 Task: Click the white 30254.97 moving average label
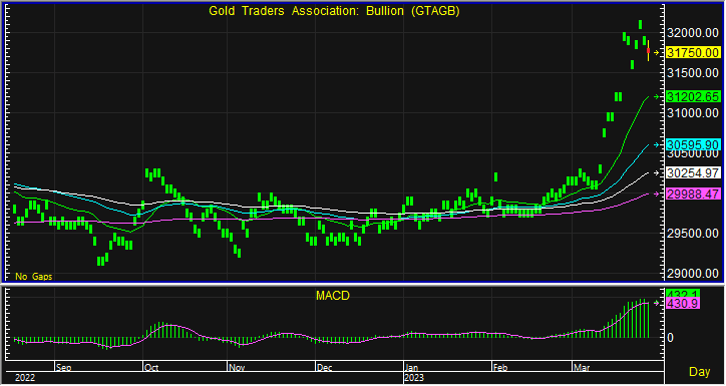click(693, 173)
